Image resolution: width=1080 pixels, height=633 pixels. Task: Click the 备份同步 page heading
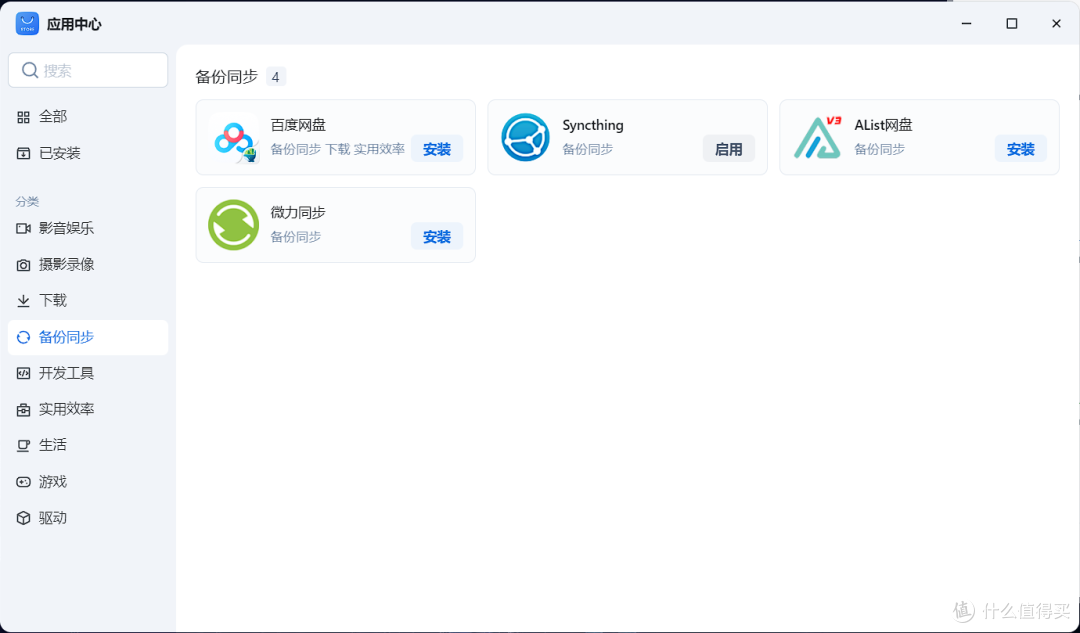tap(227, 76)
